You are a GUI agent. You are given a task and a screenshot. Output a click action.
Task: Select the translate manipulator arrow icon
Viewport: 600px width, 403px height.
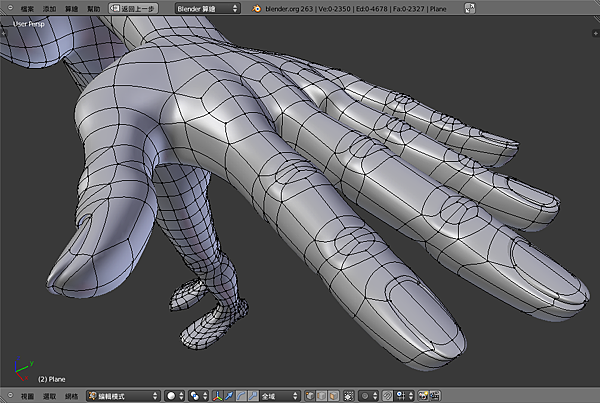point(229,396)
